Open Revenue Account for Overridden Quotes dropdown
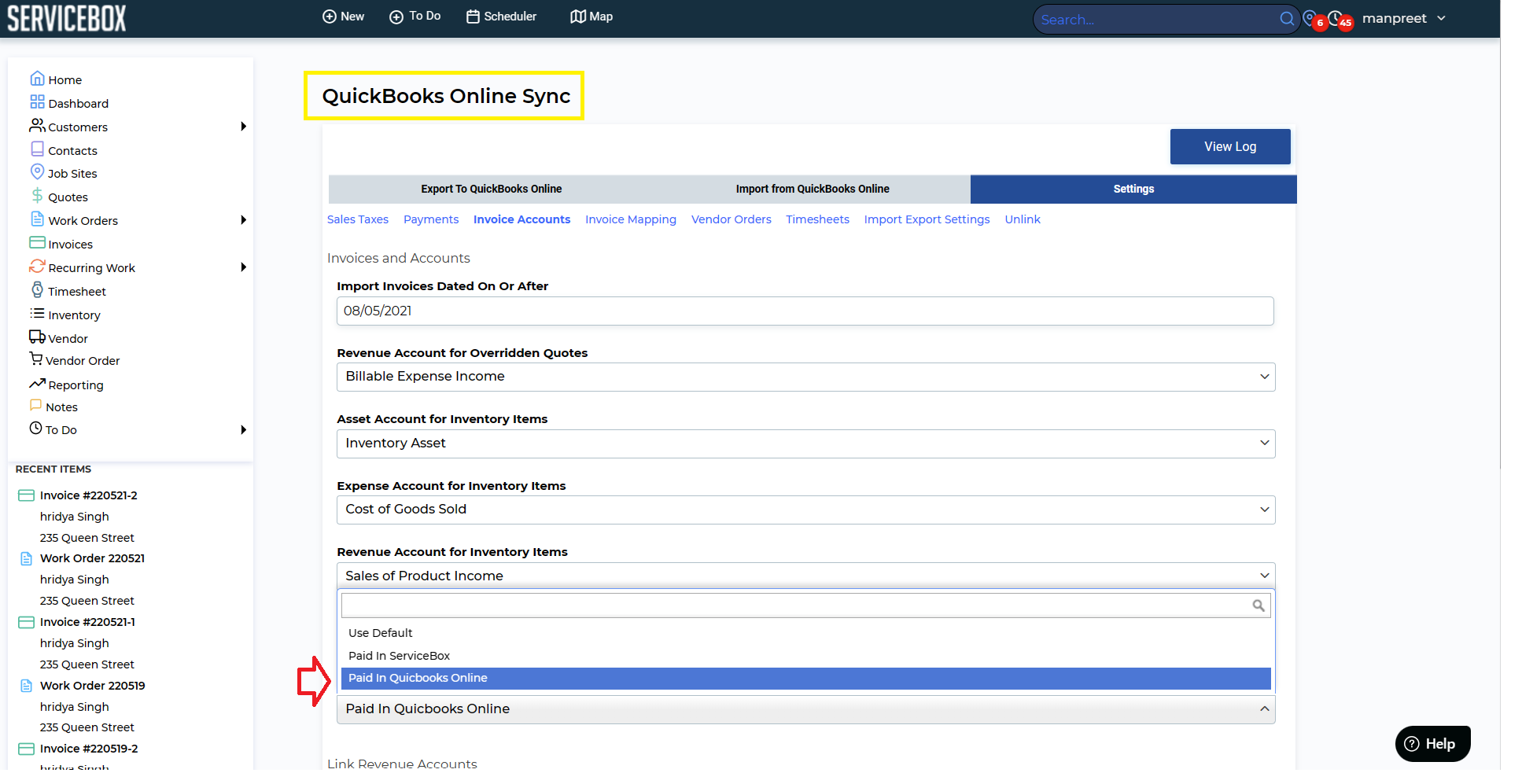1522x784 pixels. click(x=805, y=377)
